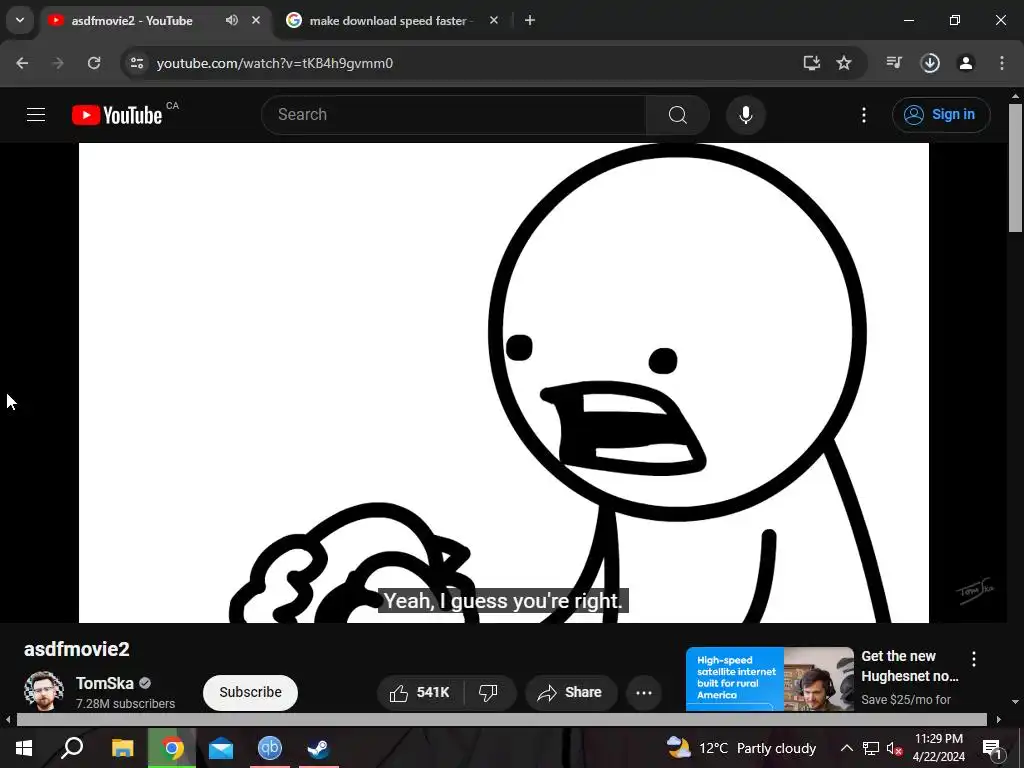Screen dimensions: 1024x768
Task: Click the horizontal scrollbar right arrow
Action: [x=999, y=720]
